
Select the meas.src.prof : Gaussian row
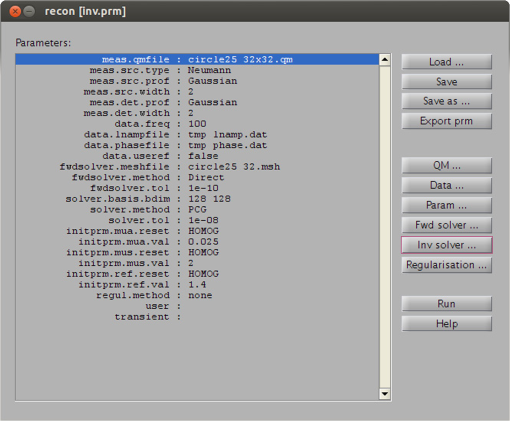197,81
